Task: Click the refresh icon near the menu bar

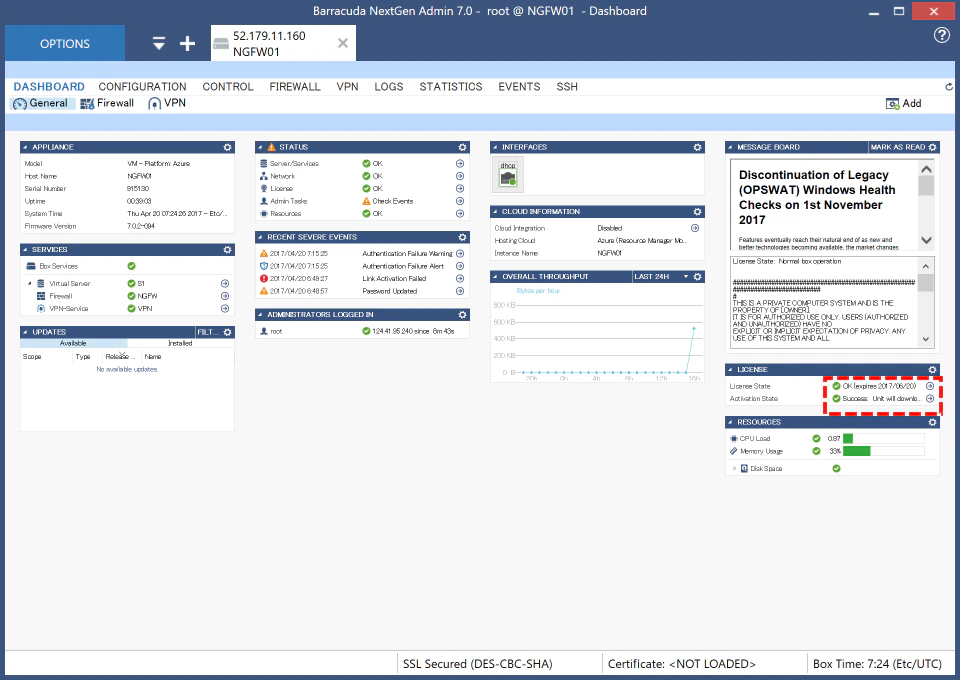Action: 949,87
